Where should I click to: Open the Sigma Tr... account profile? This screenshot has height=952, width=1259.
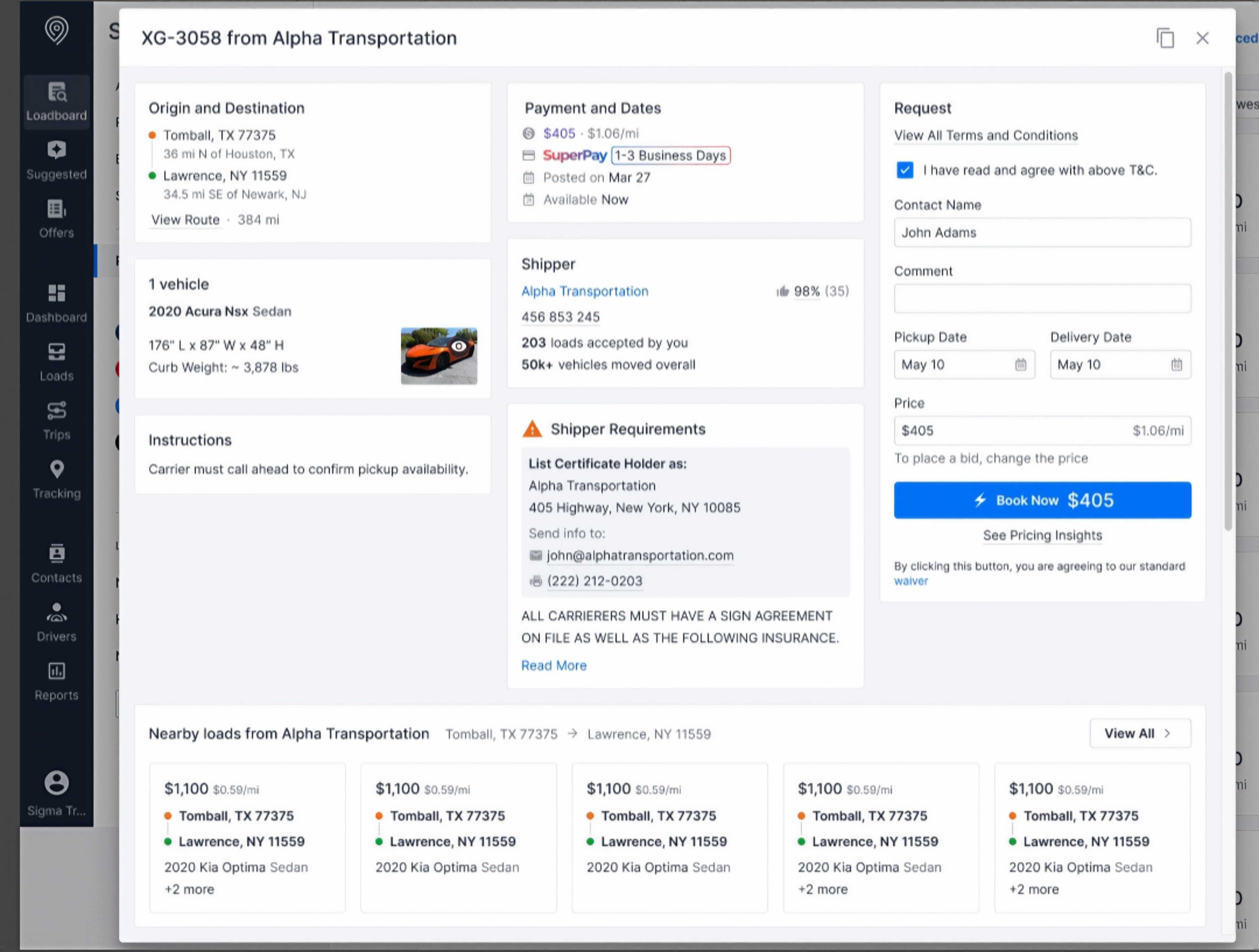click(56, 794)
